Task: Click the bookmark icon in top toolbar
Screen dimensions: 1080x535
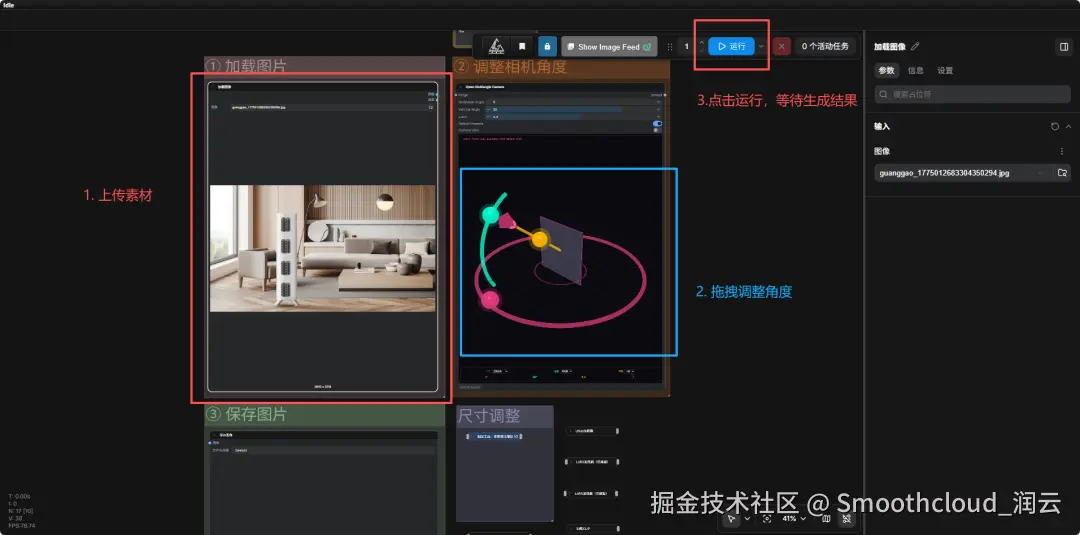Action: tap(522, 46)
